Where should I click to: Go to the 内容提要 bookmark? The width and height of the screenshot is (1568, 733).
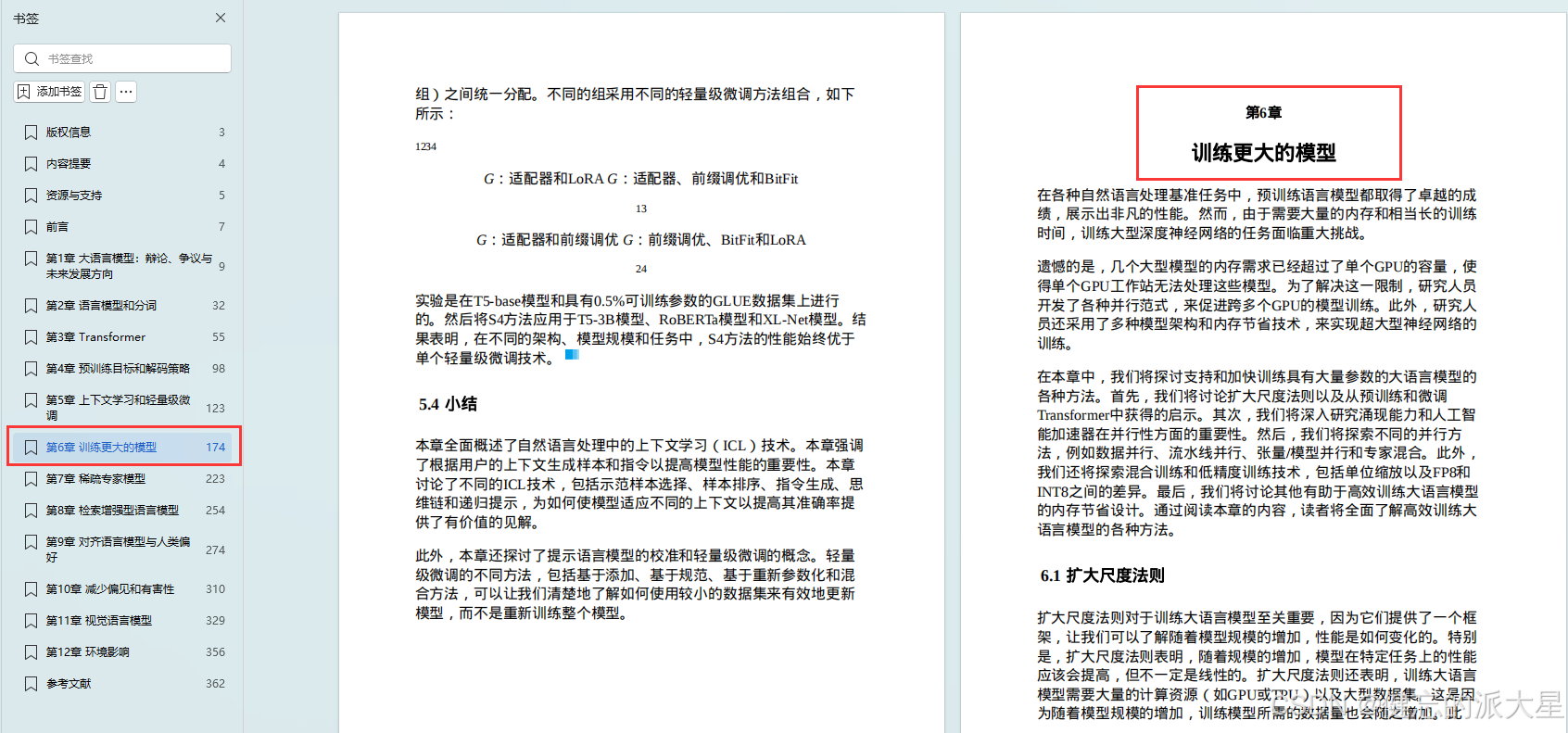tap(69, 164)
